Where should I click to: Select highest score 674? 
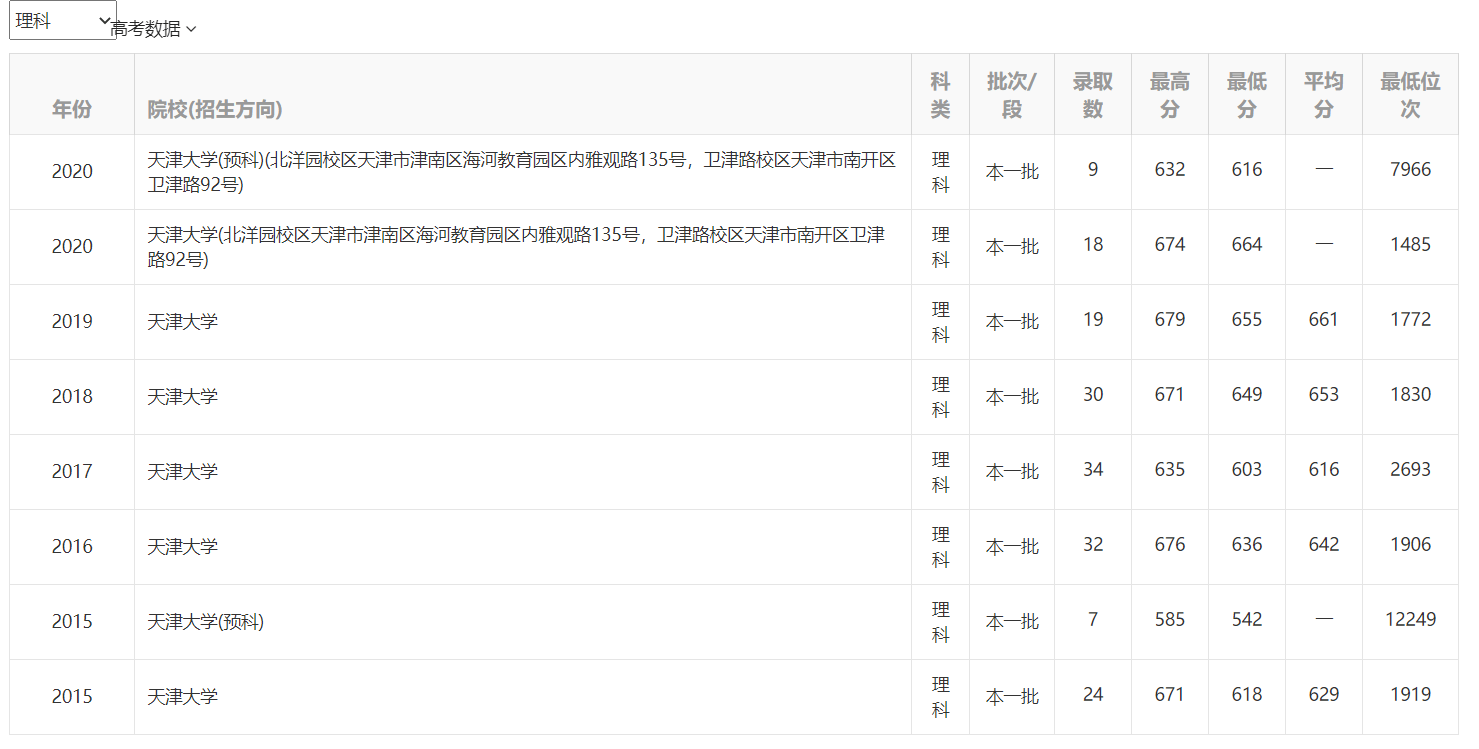[x=1170, y=244]
